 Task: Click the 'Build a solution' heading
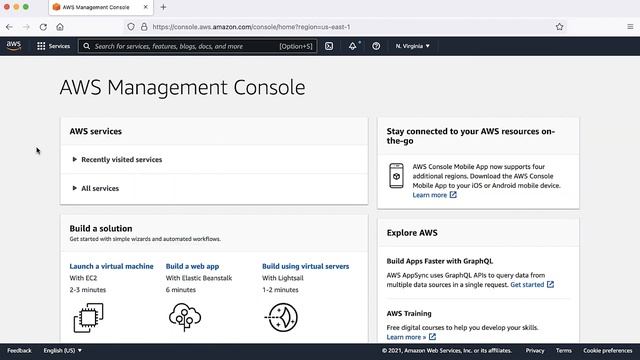(101, 229)
